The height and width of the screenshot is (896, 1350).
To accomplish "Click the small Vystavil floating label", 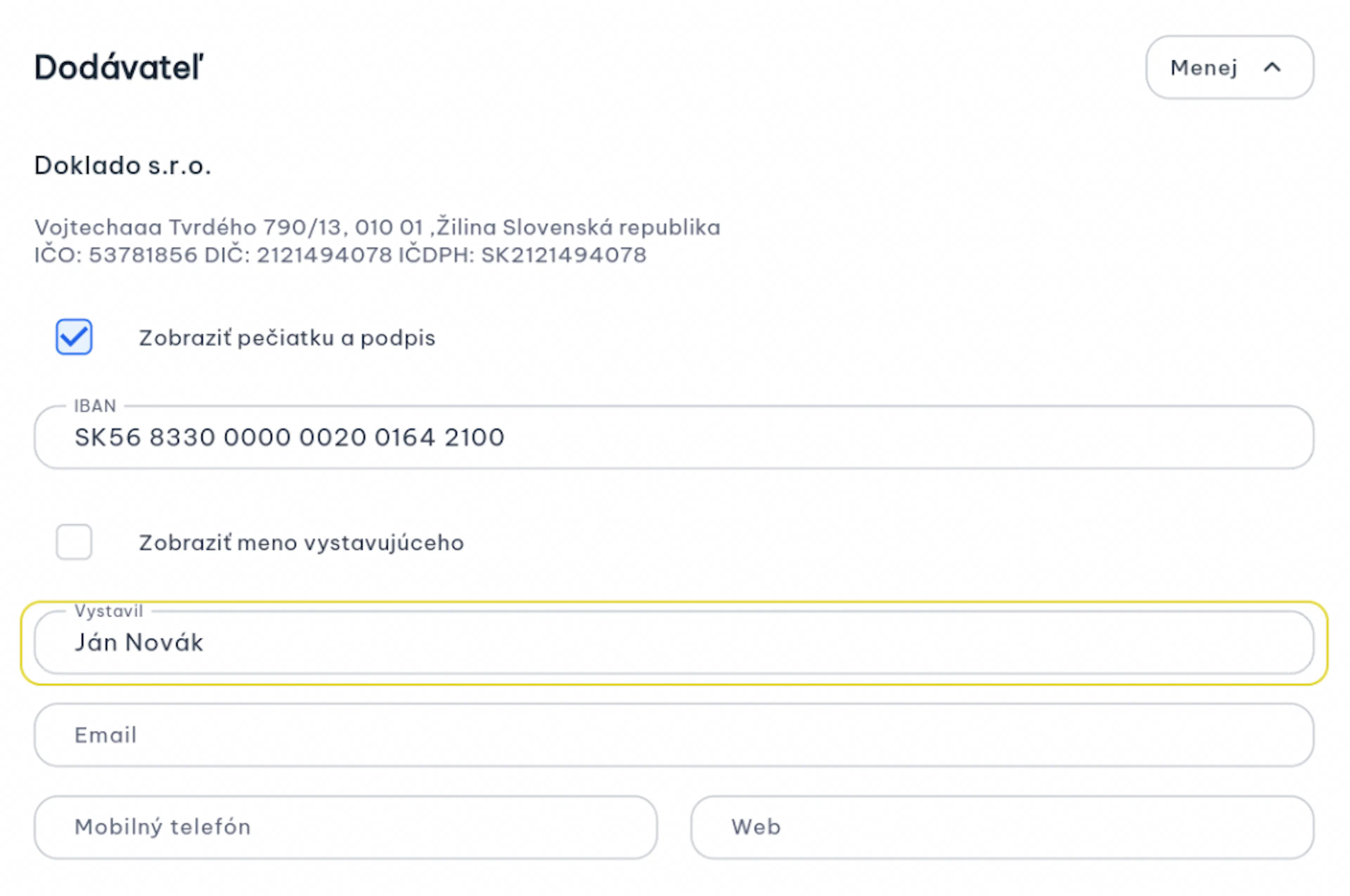I will coord(109,611).
